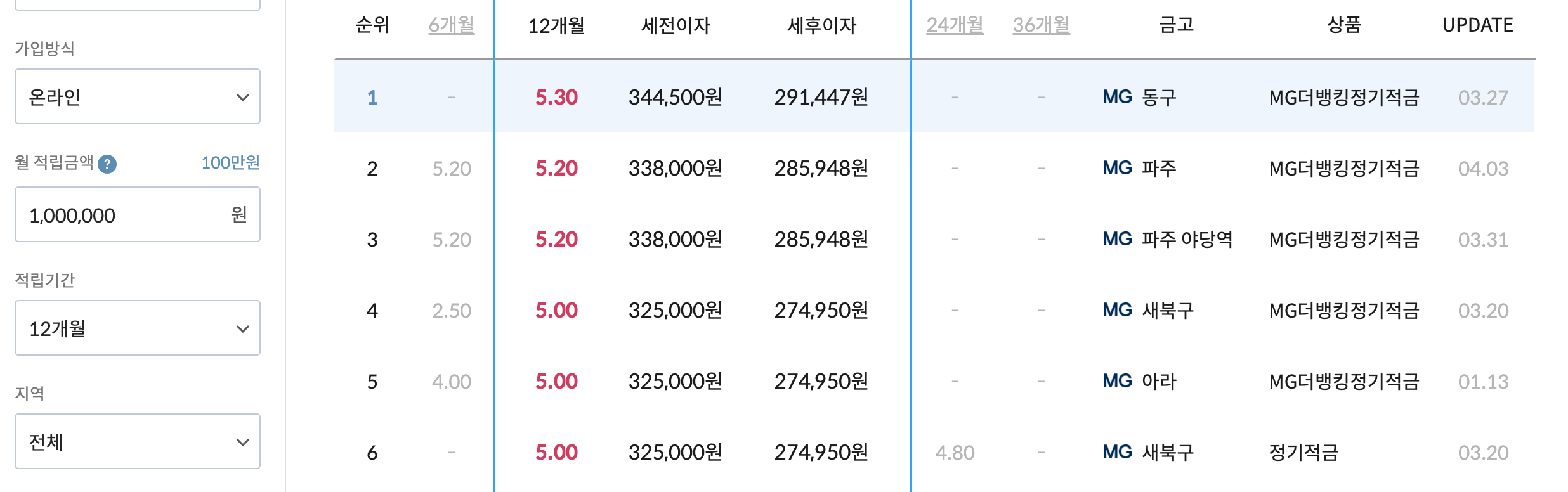Click the MG logo beside 파주 야당역

point(1119,239)
